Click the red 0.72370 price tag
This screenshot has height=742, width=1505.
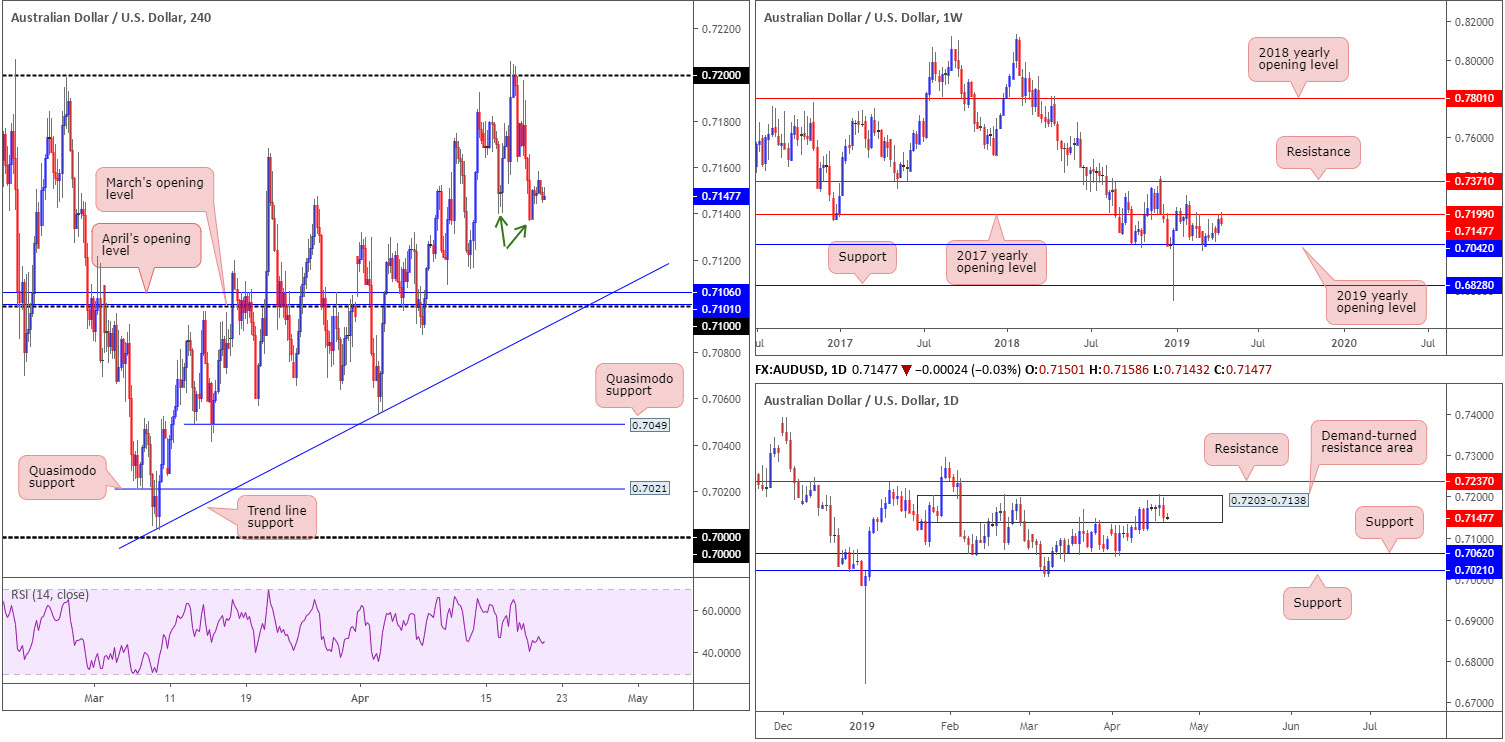(x=1475, y=482)
